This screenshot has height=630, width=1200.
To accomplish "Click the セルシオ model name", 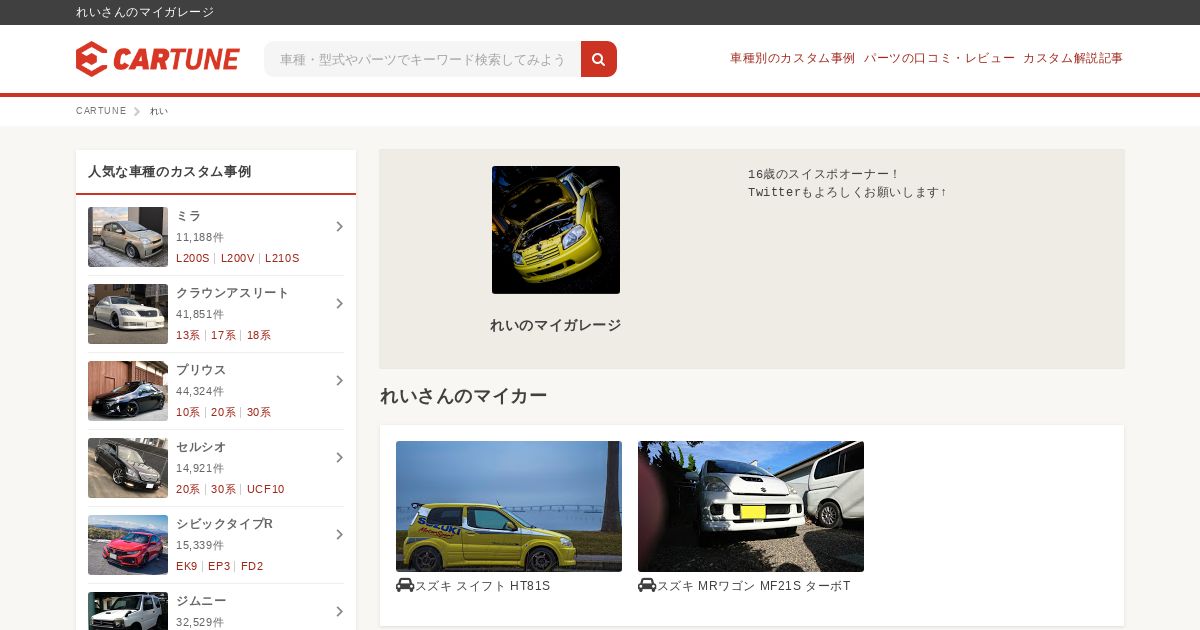I will tap(201, 447).
